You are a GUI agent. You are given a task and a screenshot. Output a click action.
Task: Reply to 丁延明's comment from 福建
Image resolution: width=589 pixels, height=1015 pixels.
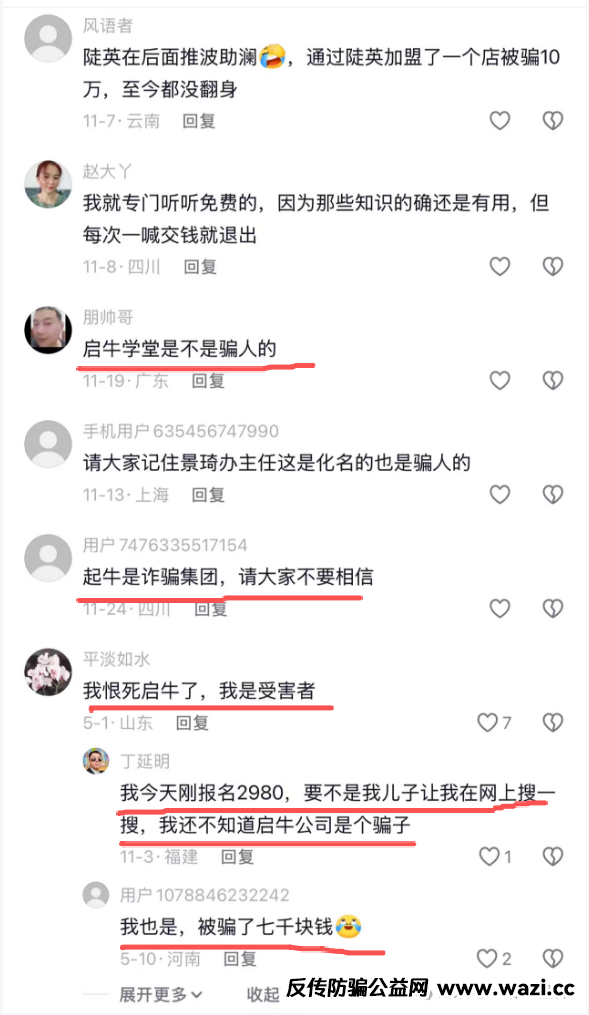click(237, 857)
